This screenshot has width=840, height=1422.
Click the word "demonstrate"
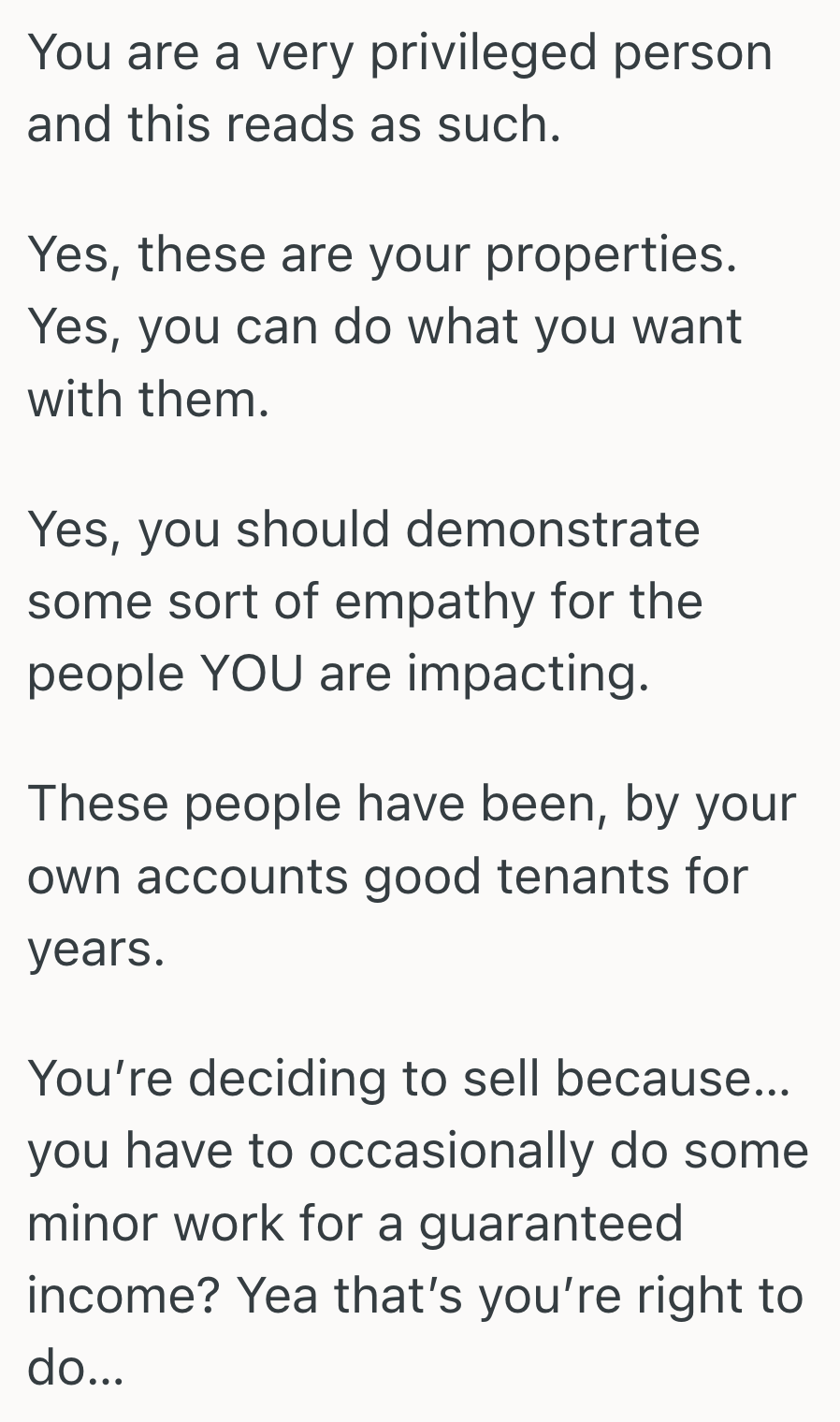click(x=552, y=529)
